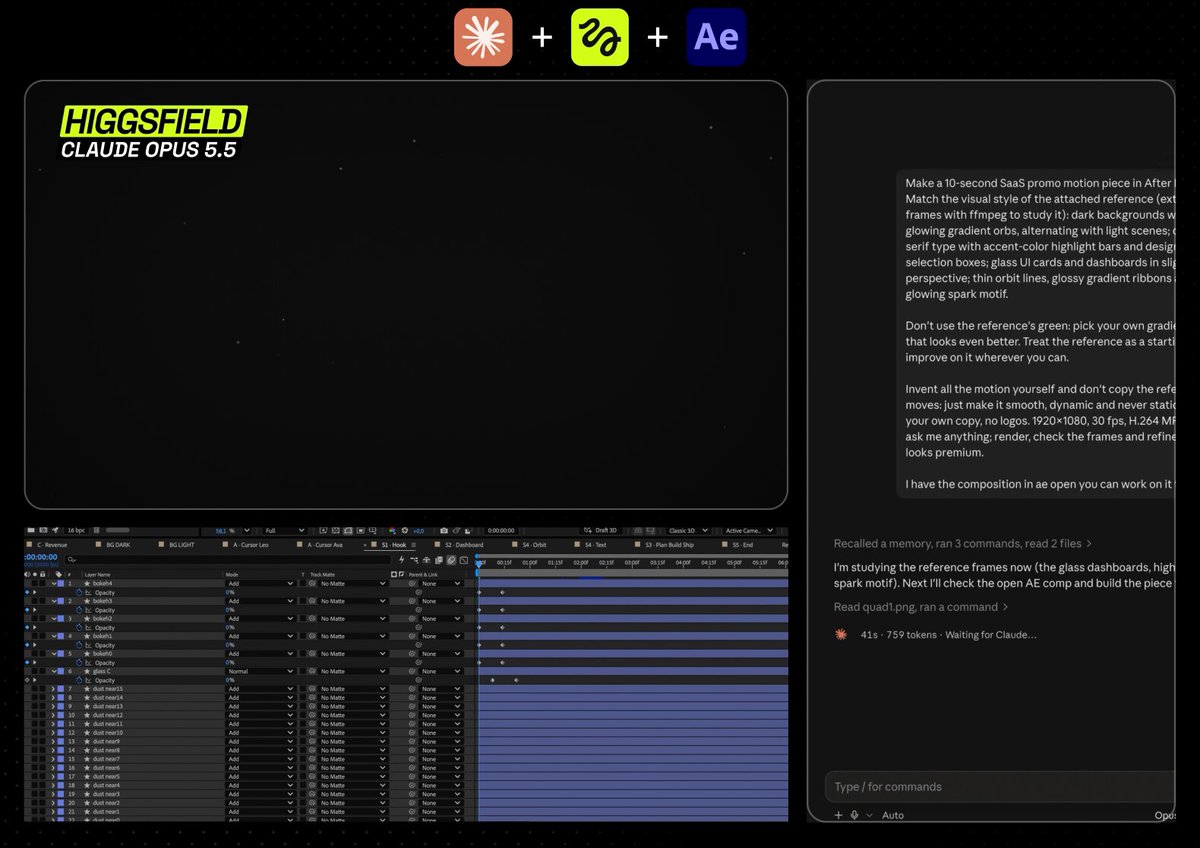Click the motion blur enable icon in timeline
The image size is (1200, 848).
(x=451, y=560)
